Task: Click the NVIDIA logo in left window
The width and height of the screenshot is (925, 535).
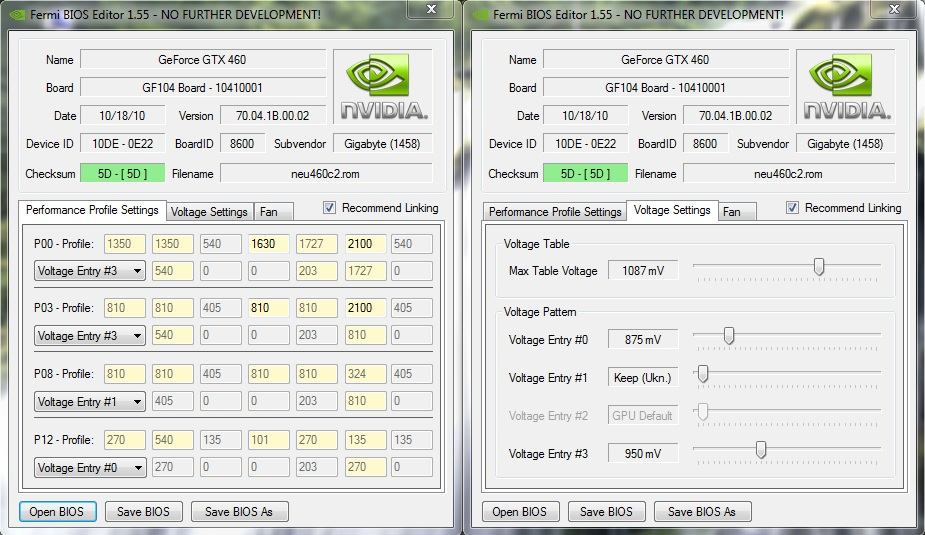Action: pyautogui.click(x=383, y=86)
